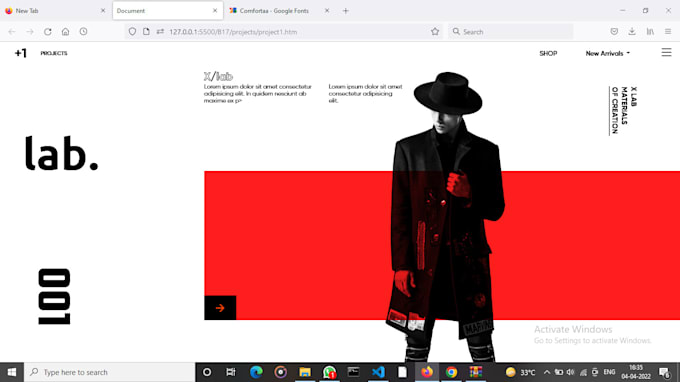Image resolution: width=680 pixels, height=382 pixels.
Task: Click the black arrow next button
Action: (220, 308)
